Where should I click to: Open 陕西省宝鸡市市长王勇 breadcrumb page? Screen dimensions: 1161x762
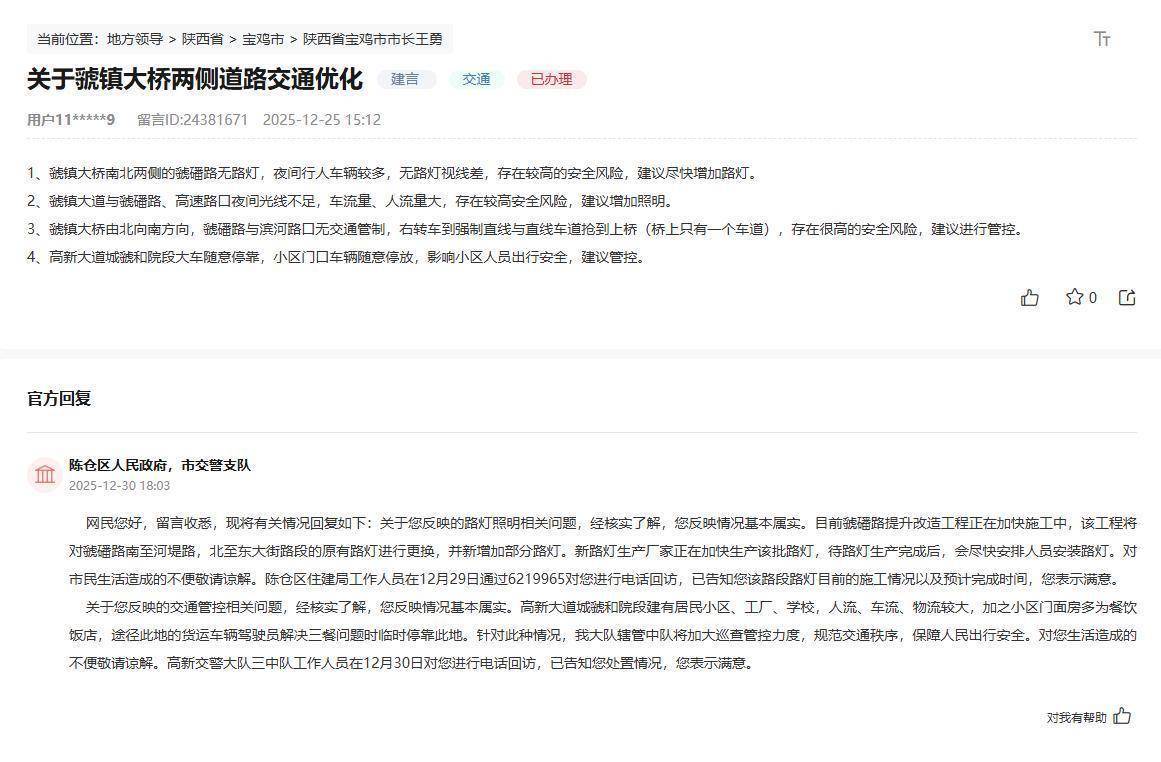372,39
